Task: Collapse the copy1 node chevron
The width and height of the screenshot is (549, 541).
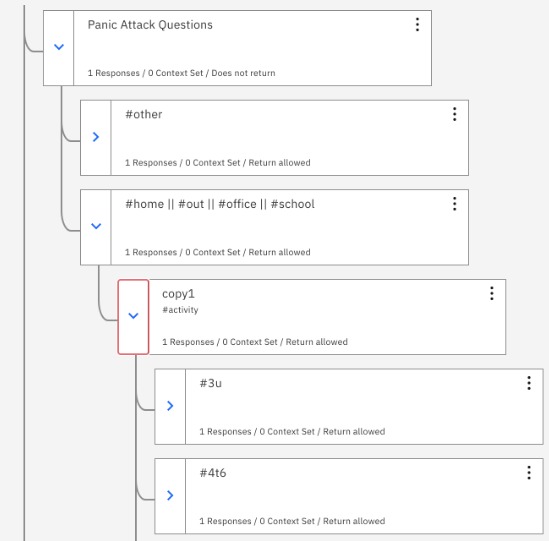Action: click(x=133, y=316)
